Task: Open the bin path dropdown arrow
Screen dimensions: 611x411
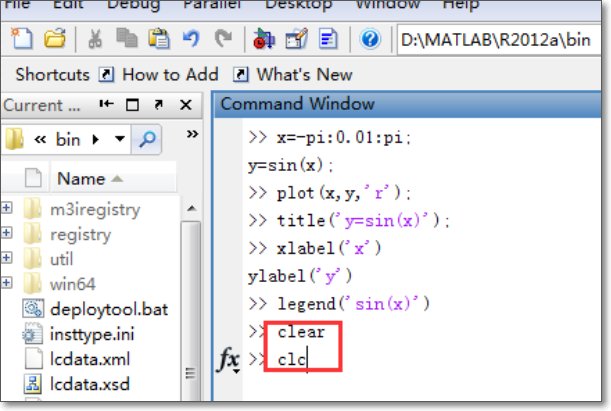Action: click(121, 139)
